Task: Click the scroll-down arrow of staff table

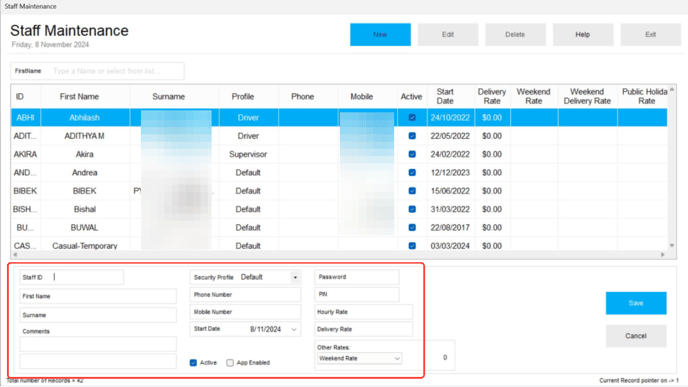Action: [x=672, y=246]
